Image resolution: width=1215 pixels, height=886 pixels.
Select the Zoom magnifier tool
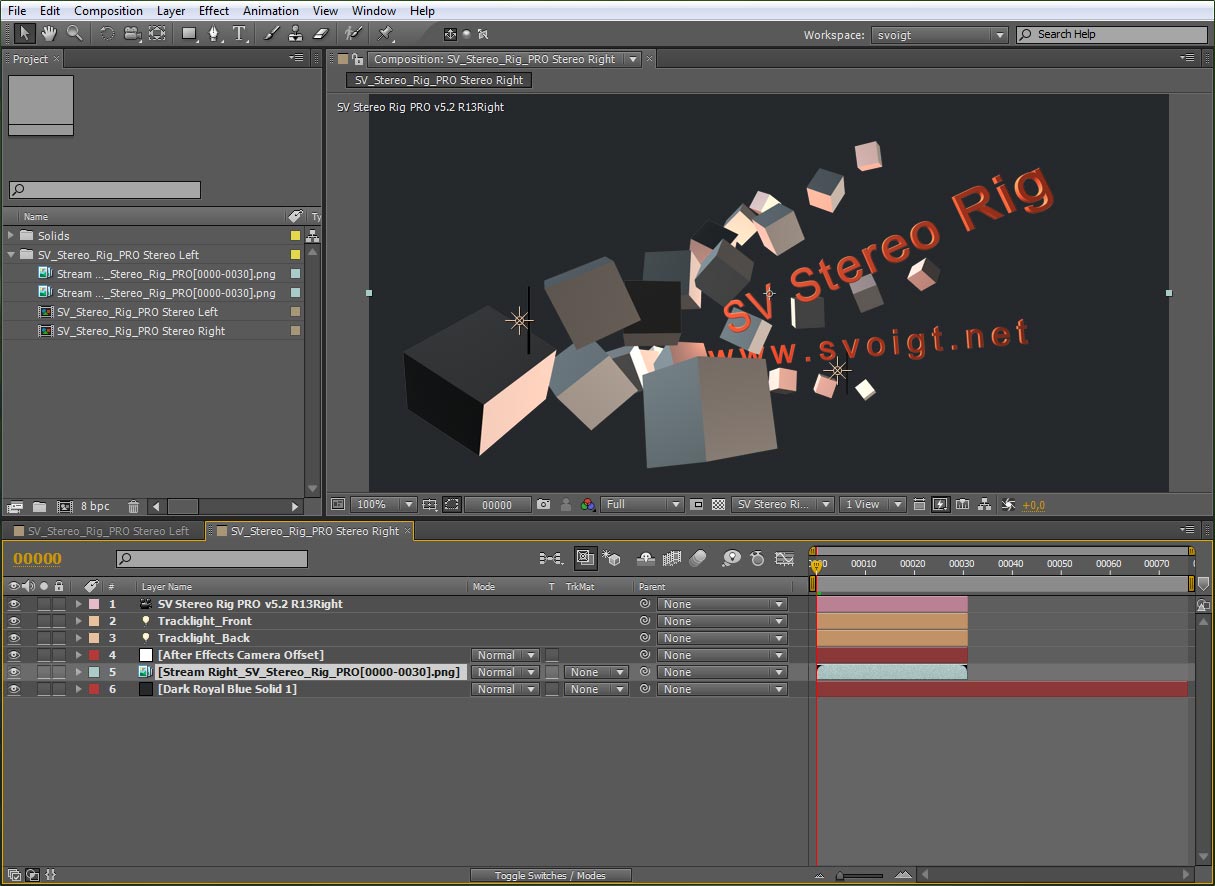pyautogui.click(x=74, y=33)
